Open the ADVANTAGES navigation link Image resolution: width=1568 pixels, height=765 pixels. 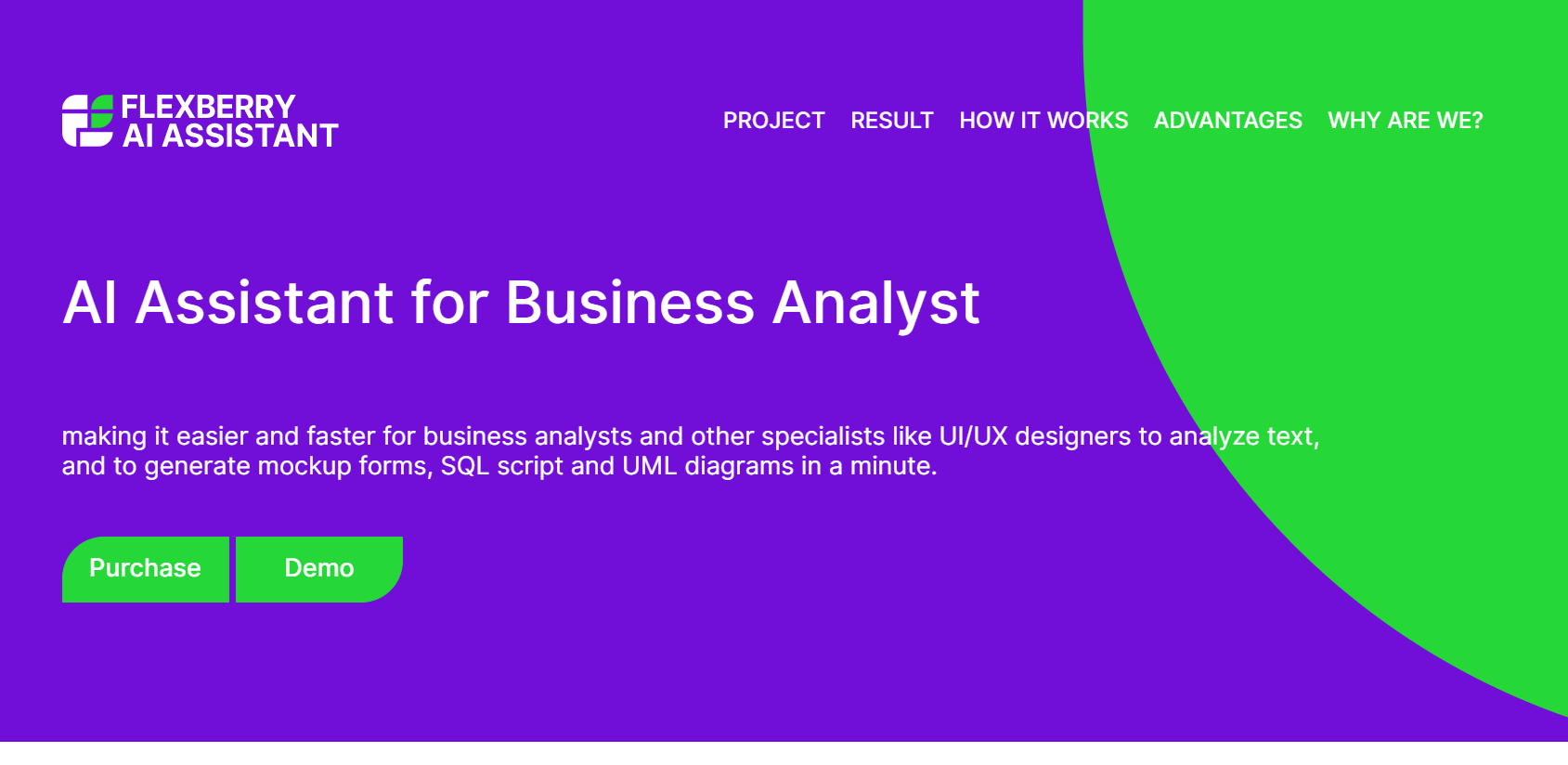click(x=1227, y=121)
